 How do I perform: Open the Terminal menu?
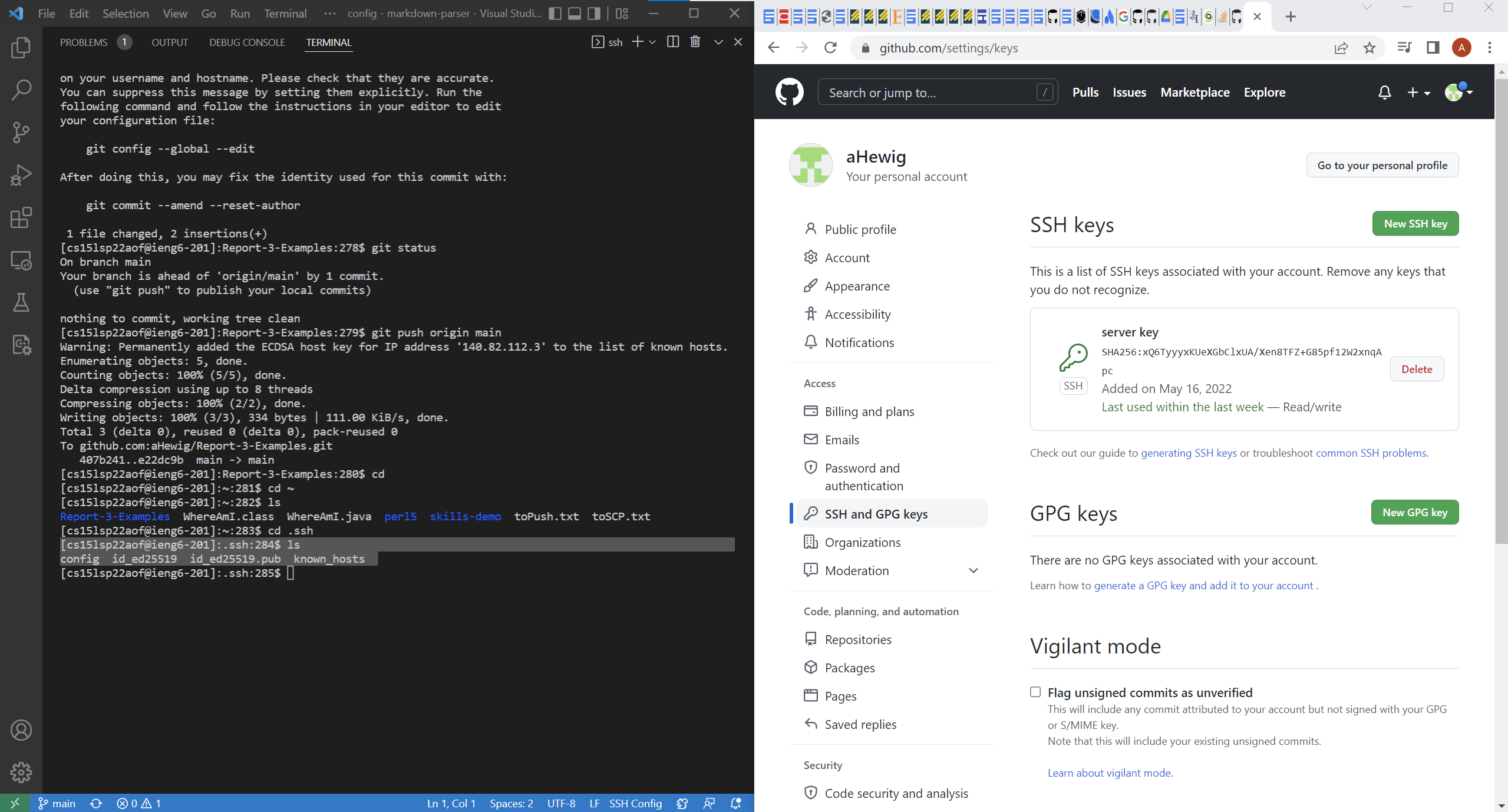pos(285,14)
